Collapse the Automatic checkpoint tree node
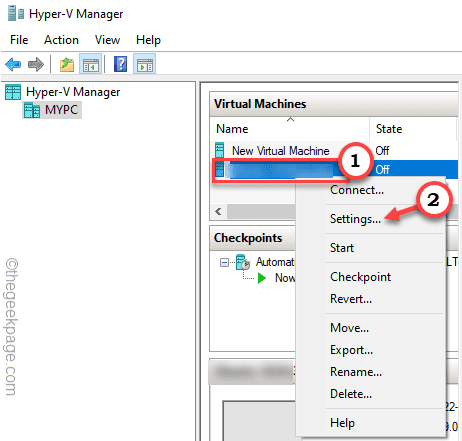Image resolution: width=462 pixels, height=441 pixels. point(224,263)
